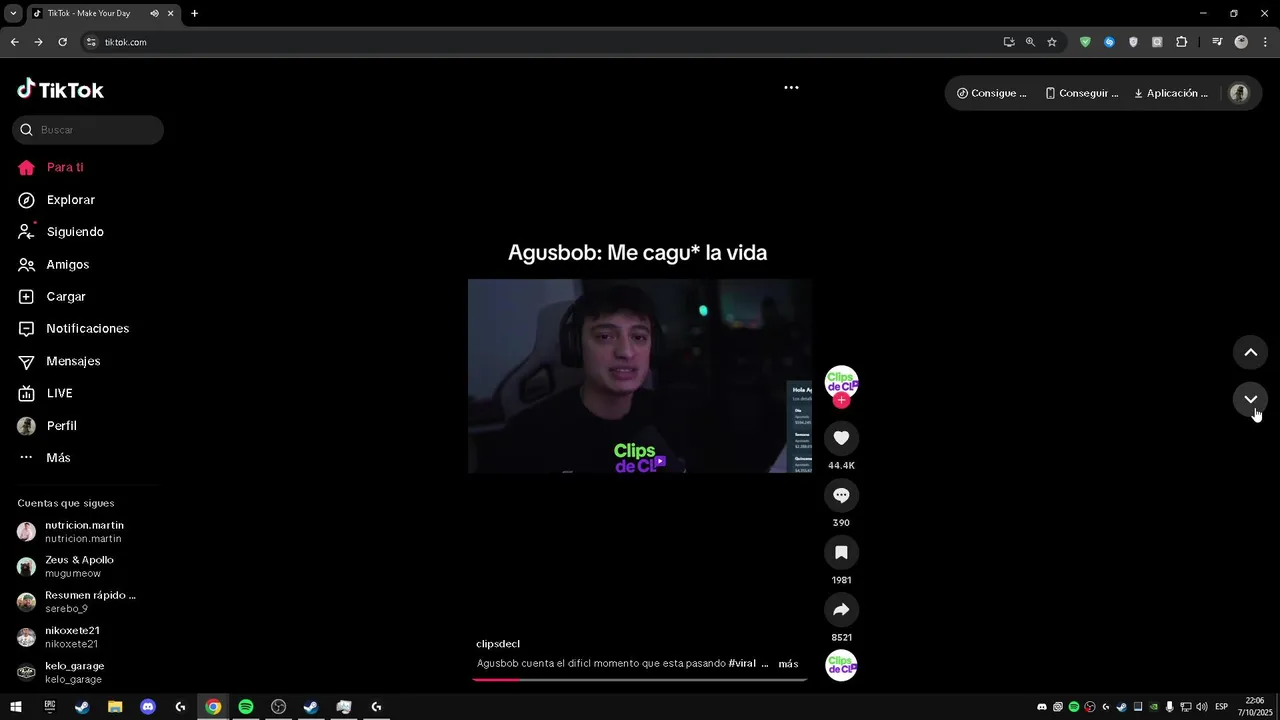Expand the video description with 'más'
Screen dimensions: 1280x720
[x=788, y=664]
